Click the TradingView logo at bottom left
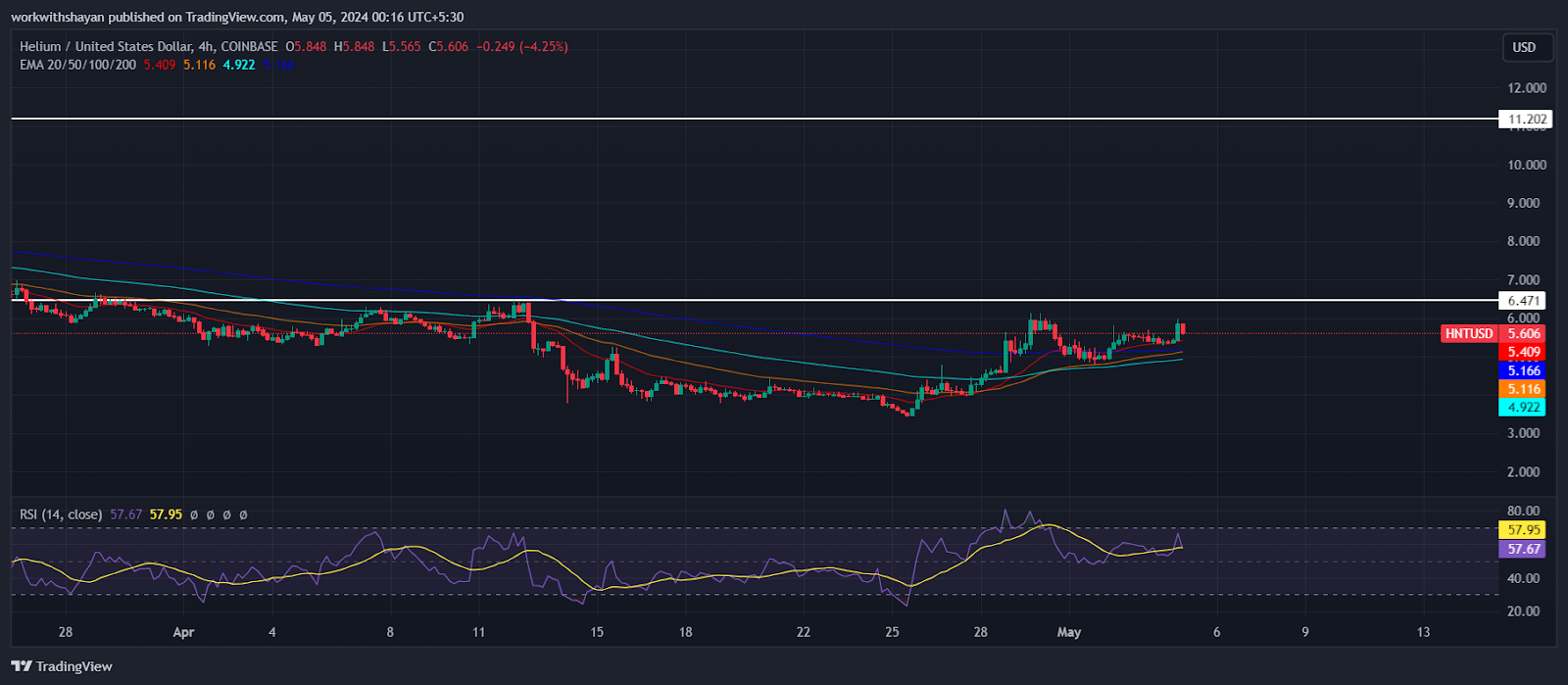 62,666
